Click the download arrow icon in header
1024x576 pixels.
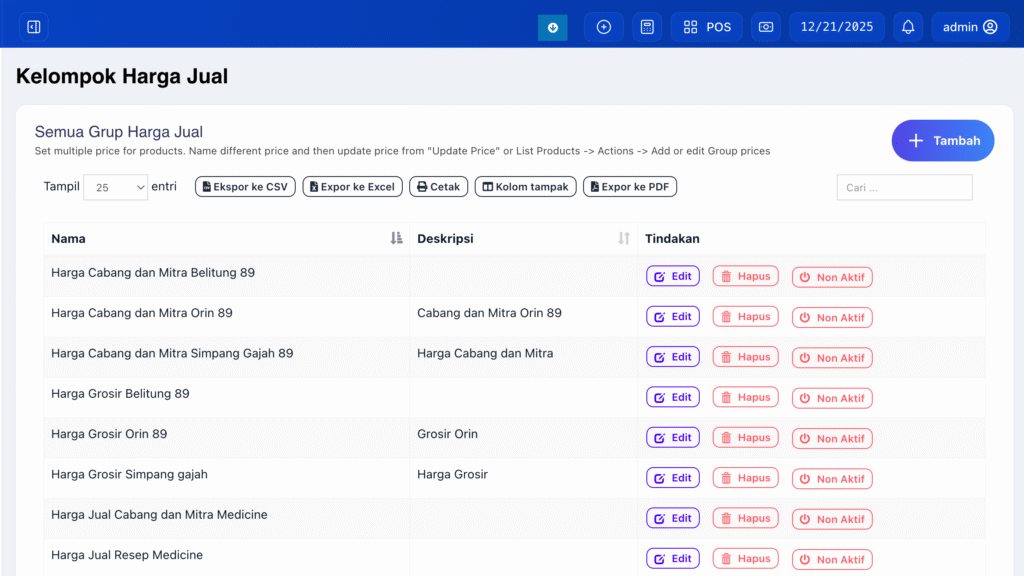[552, 27]
